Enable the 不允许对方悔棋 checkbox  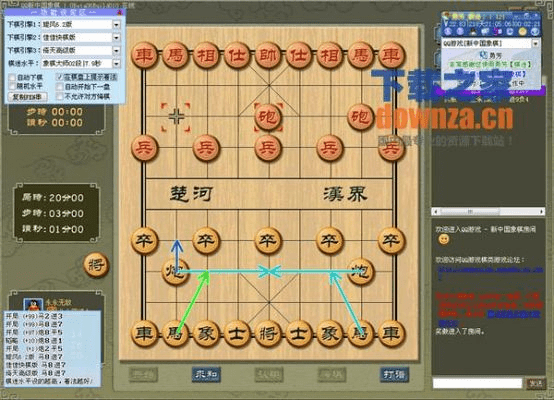pos(60,96)
